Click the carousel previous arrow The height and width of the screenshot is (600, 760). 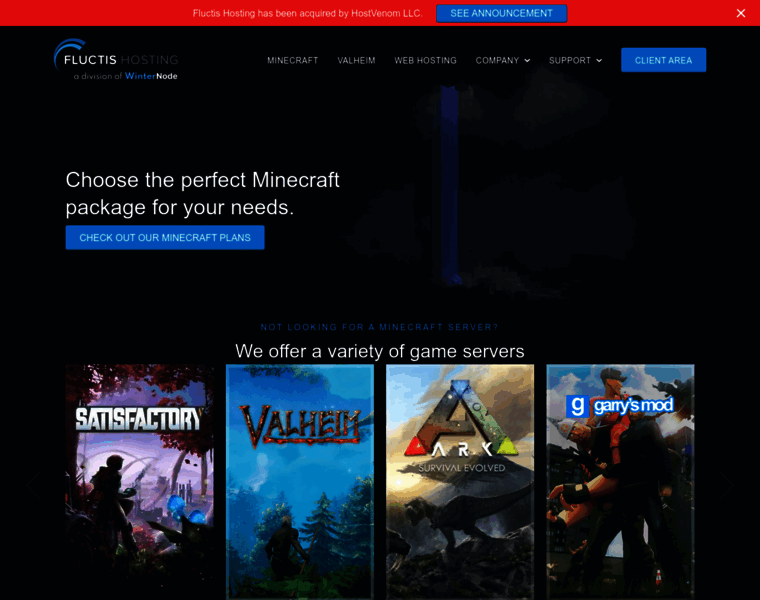coord(35,484)
